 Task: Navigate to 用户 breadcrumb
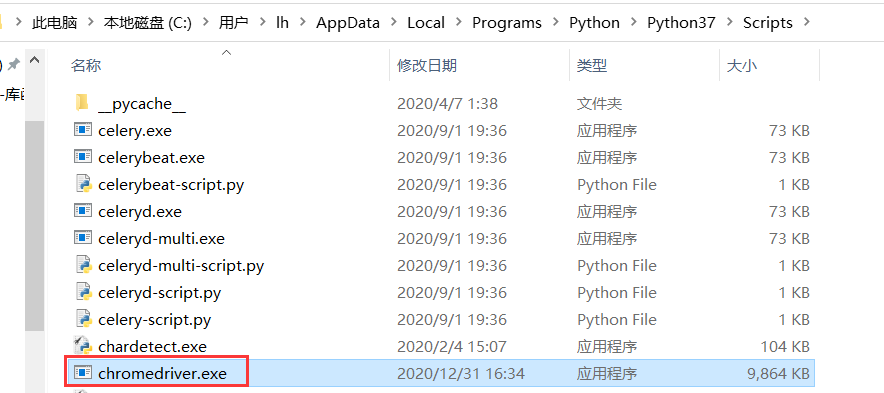pyautogui.click(x=234, y=23)
